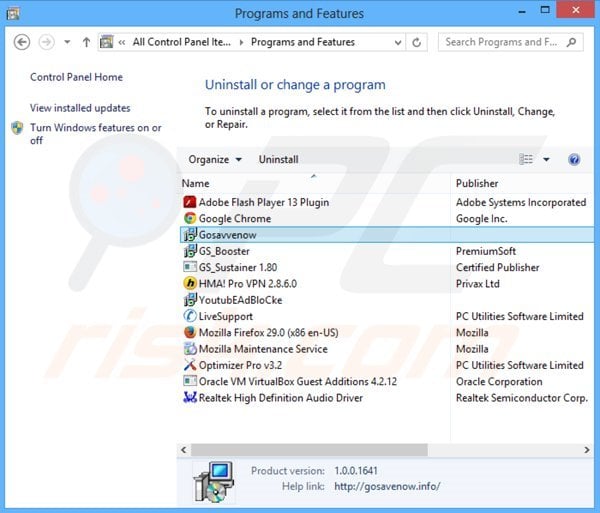
Task: Click the horizontal scrollbar thumb
Action: 309,450
